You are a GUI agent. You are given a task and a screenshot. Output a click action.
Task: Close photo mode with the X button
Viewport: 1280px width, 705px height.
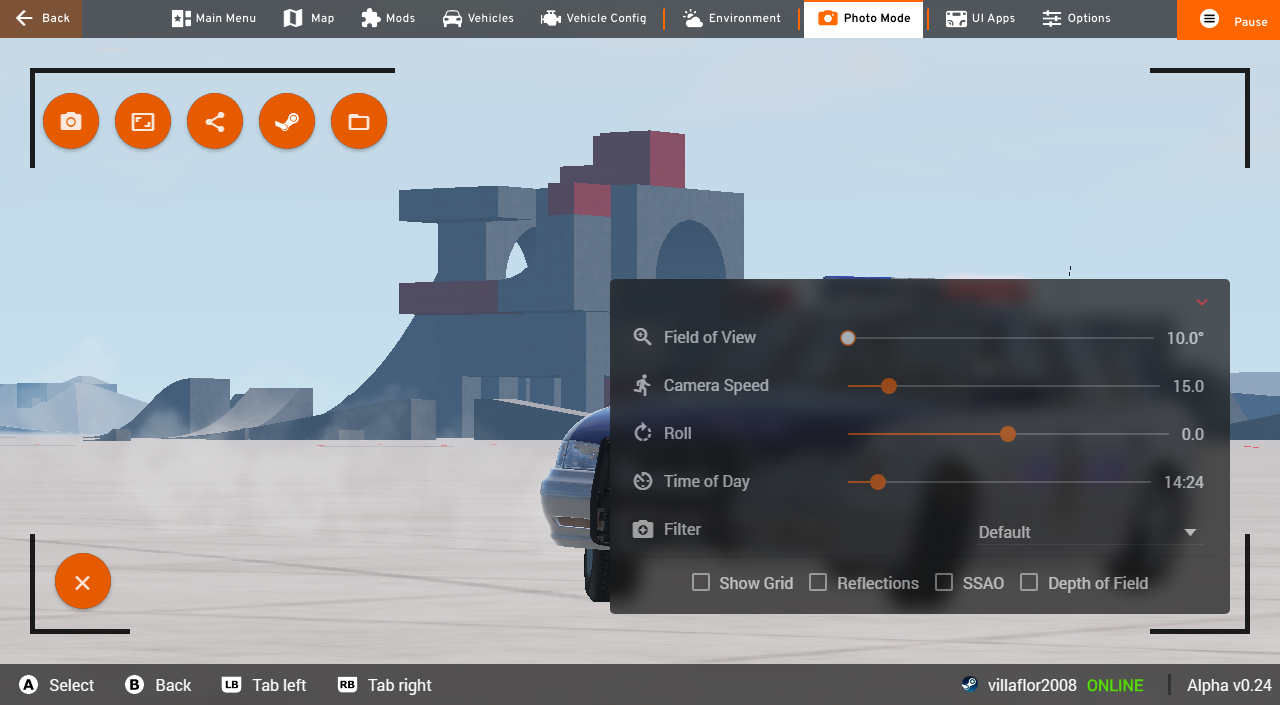[83, 581]
